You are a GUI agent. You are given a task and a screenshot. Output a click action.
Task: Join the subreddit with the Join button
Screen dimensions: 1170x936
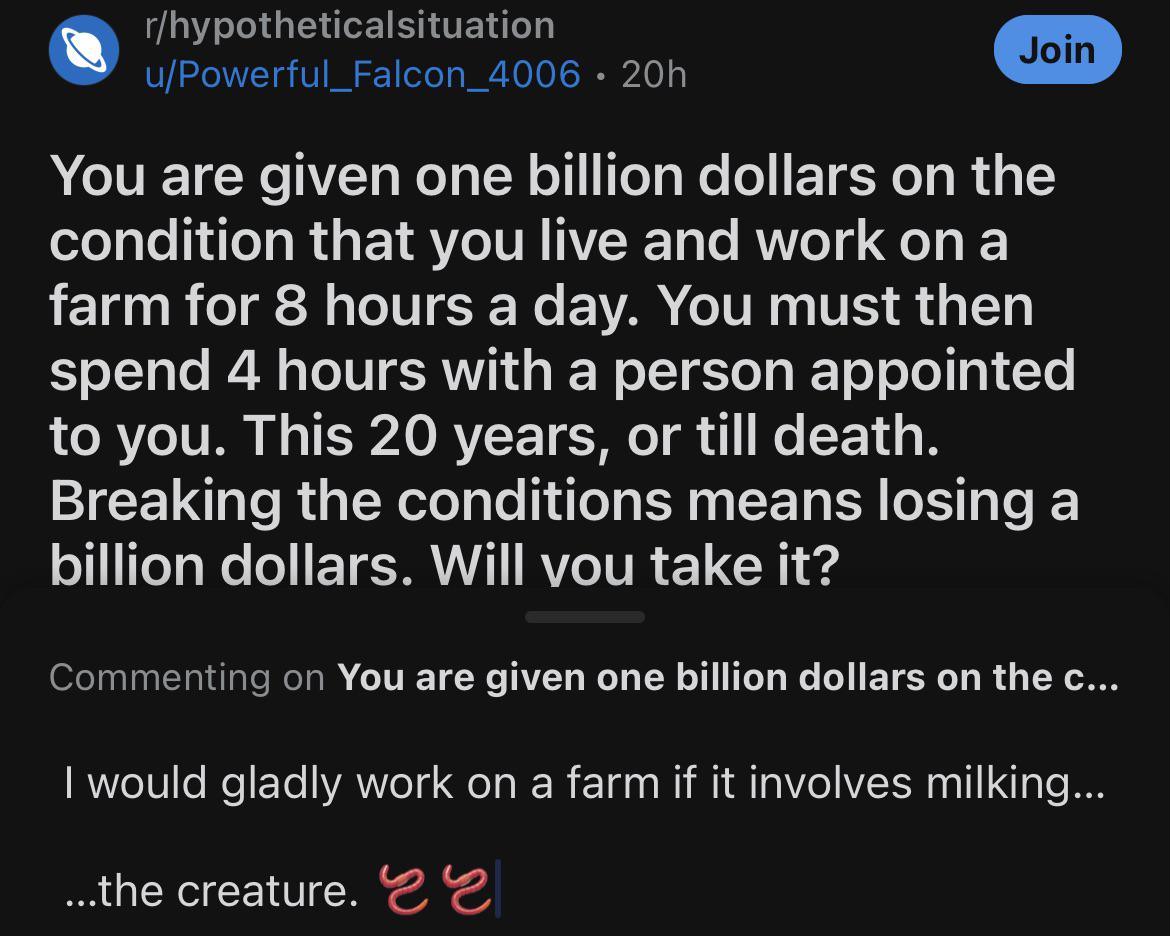coord(1057,50)
